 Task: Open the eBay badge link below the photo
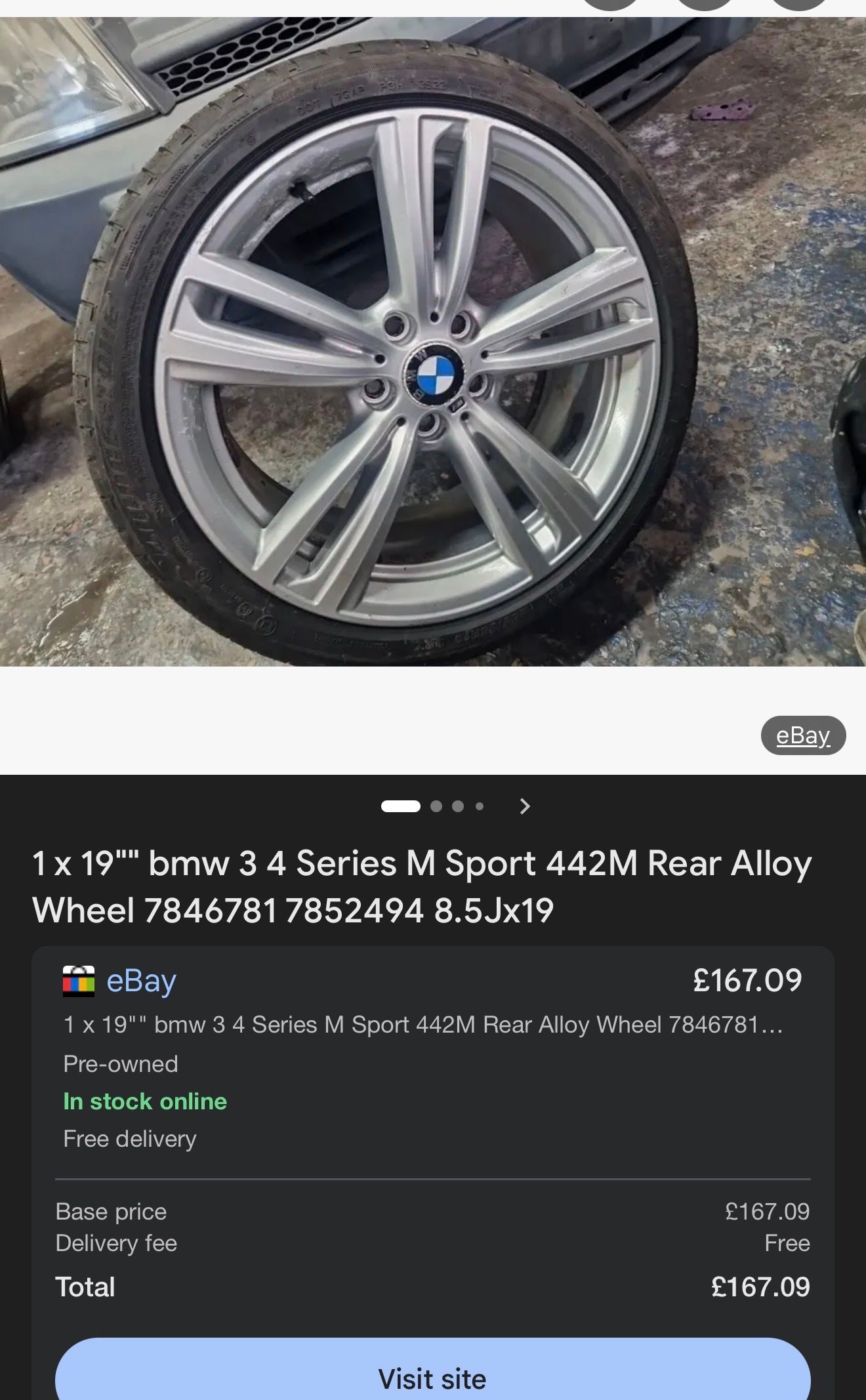click(x=803, y=735)
